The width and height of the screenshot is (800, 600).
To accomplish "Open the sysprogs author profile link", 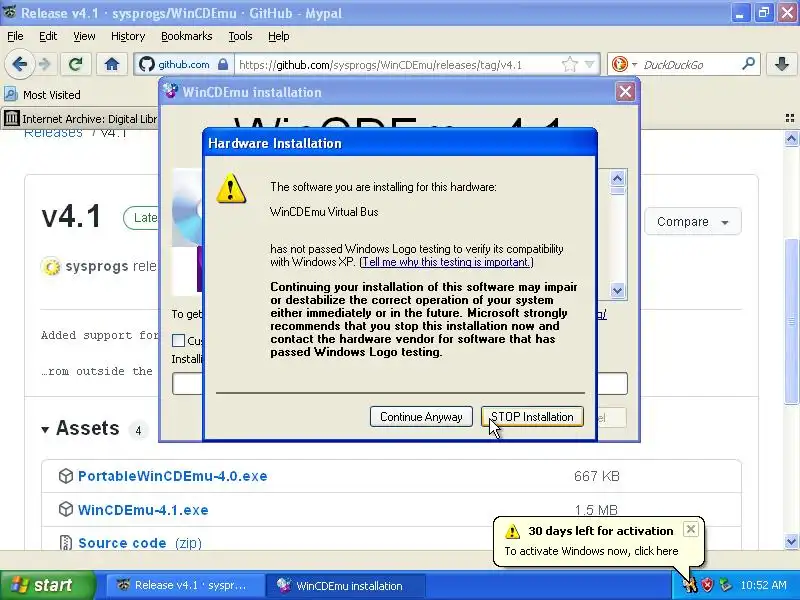I will point(97,266).
